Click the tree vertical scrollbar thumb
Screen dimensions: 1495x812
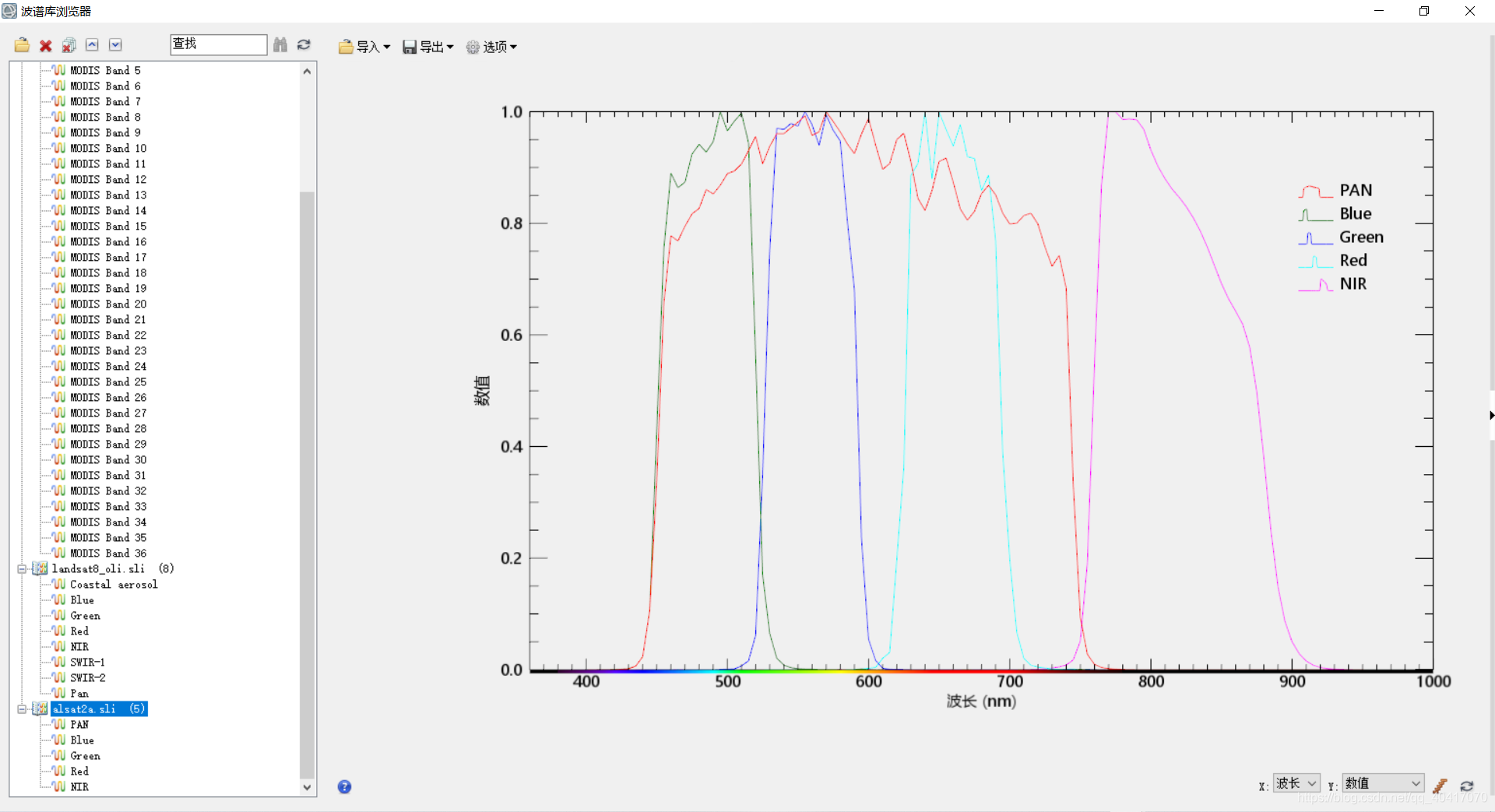(x=307, y=484)
